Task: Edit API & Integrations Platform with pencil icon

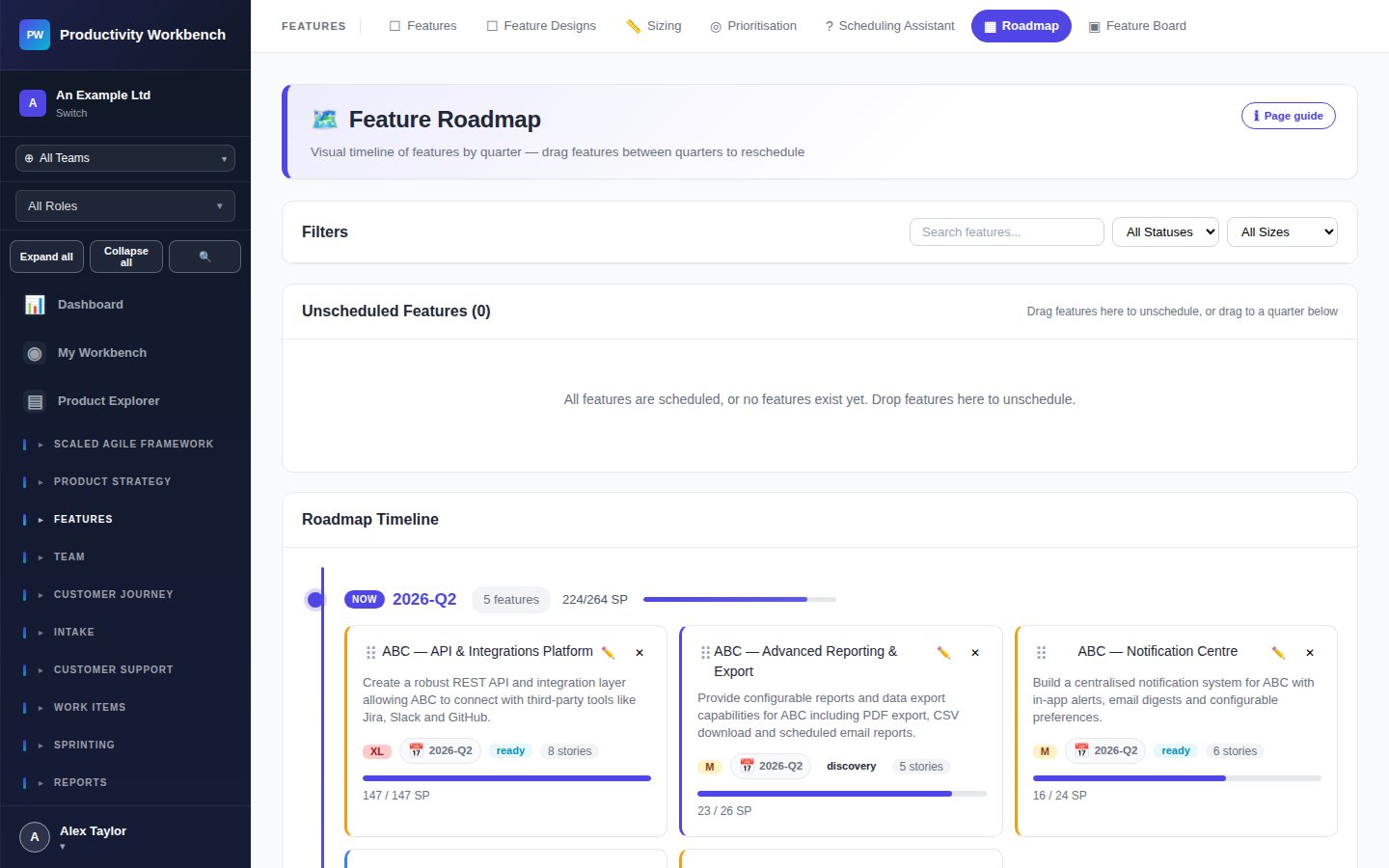Action: click(608, 653)
